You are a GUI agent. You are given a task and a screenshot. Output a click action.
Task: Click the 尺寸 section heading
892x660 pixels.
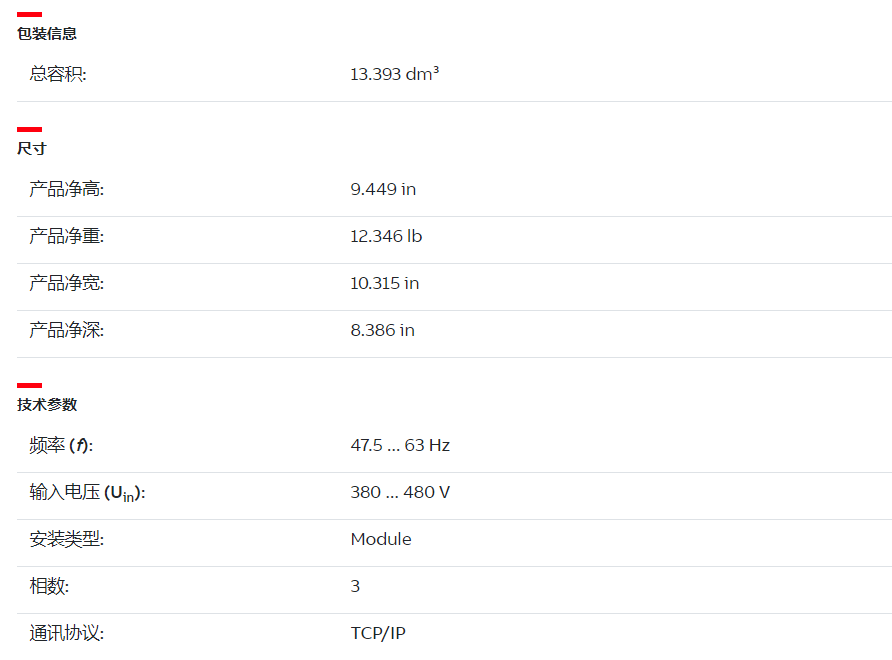coord(32,148)
